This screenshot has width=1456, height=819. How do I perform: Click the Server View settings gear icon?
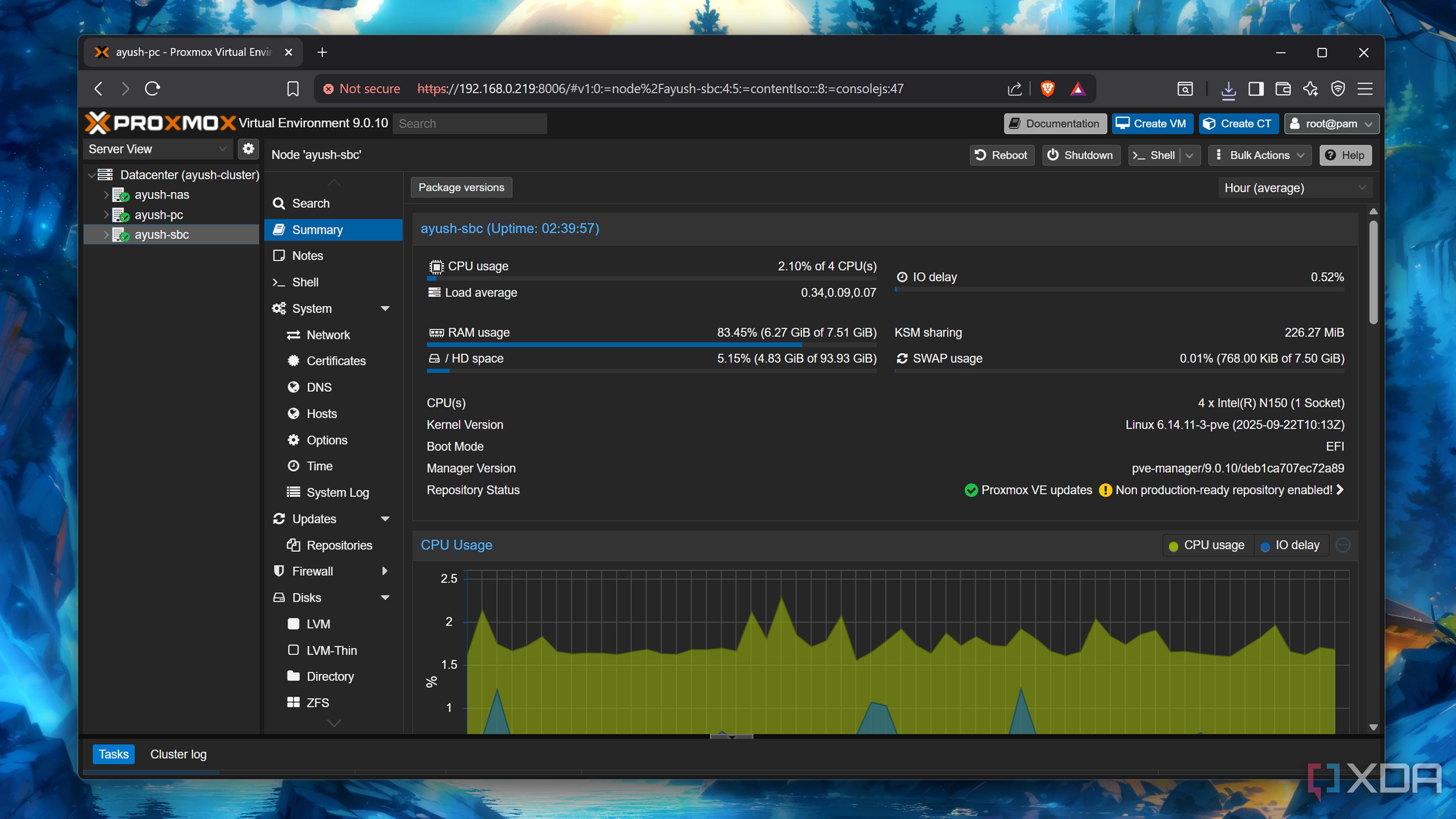pyautogui.click(x=248, y=149)
